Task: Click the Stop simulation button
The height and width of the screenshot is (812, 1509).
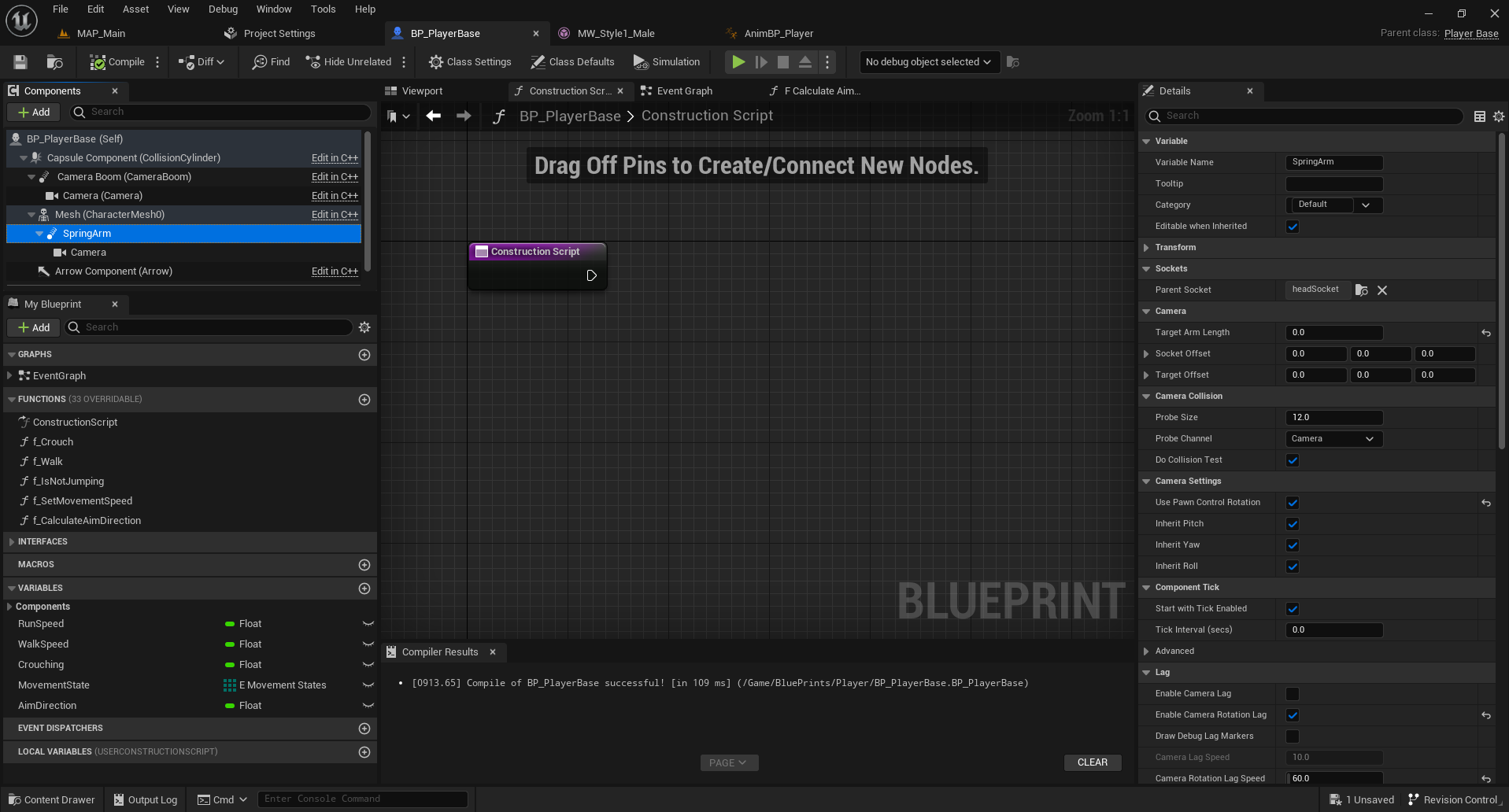Action: click(783, 62)
